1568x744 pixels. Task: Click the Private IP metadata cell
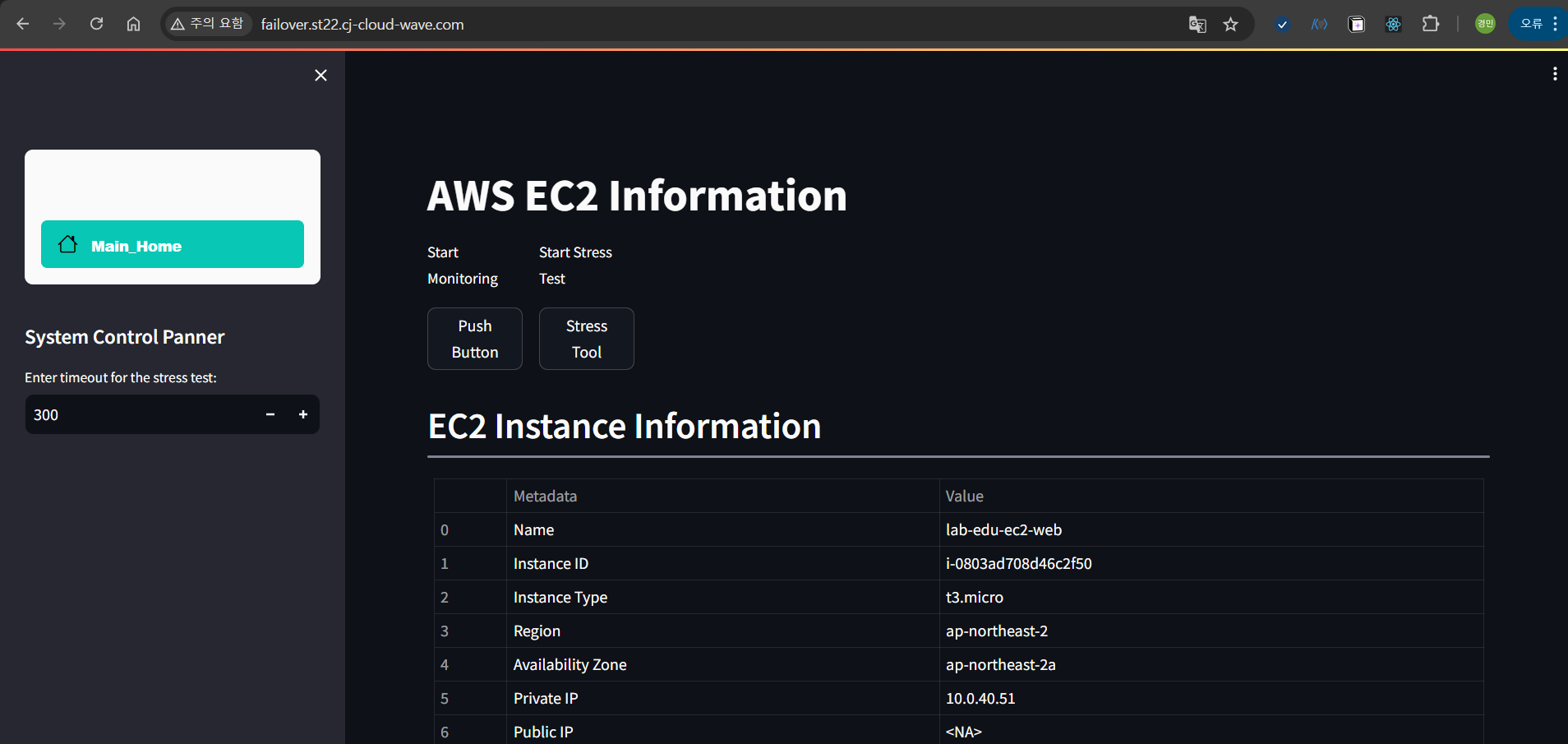click(722, 698)
